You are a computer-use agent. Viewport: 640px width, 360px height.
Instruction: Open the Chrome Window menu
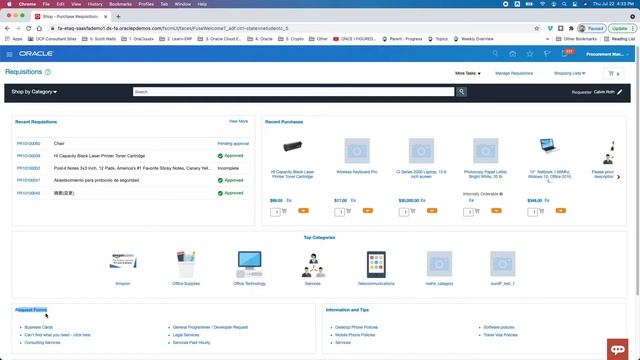click(182, 4)
